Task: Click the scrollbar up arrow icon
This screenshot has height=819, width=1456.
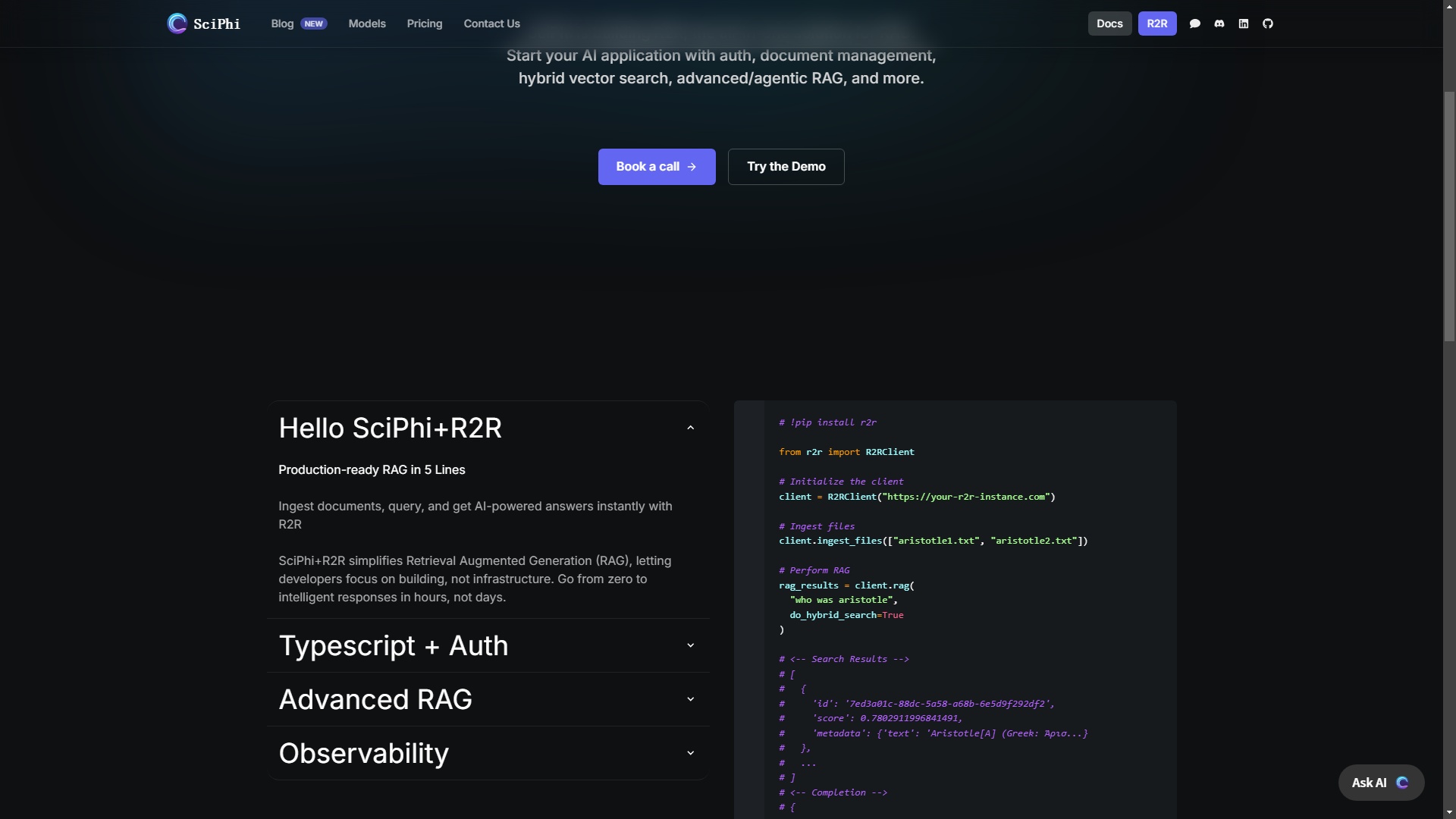Action: pos(1448,6)
